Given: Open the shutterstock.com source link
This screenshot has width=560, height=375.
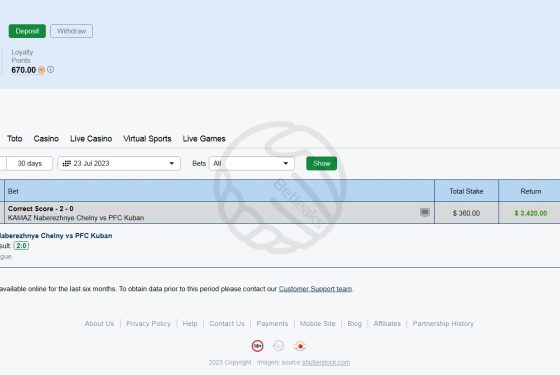Looking at the screenshot, I should pos(326,362).
